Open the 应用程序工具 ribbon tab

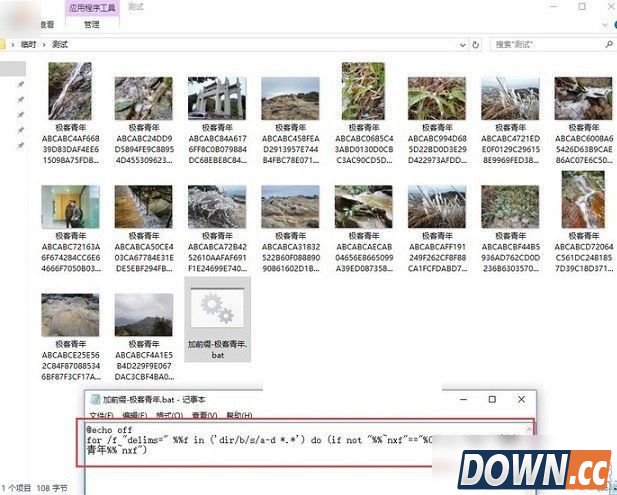92,8
